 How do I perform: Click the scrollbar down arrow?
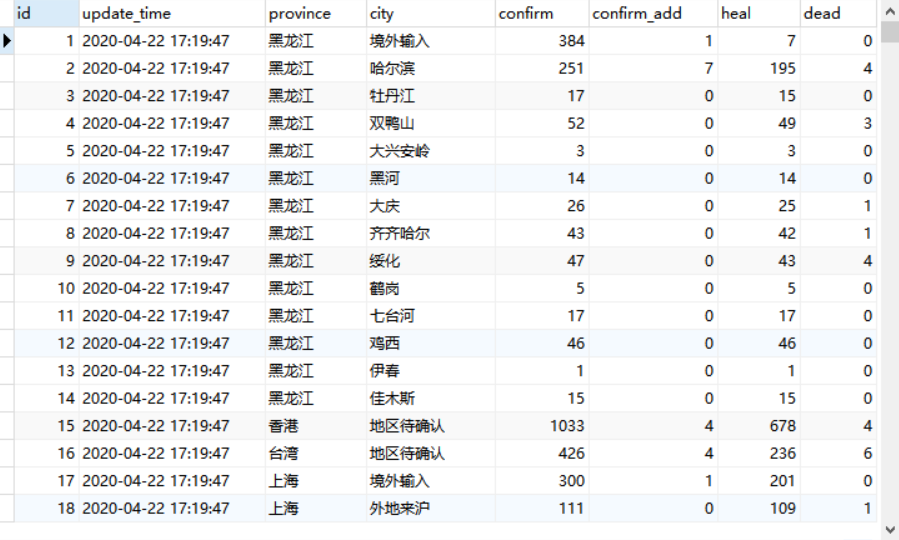[x=890, y=530]
